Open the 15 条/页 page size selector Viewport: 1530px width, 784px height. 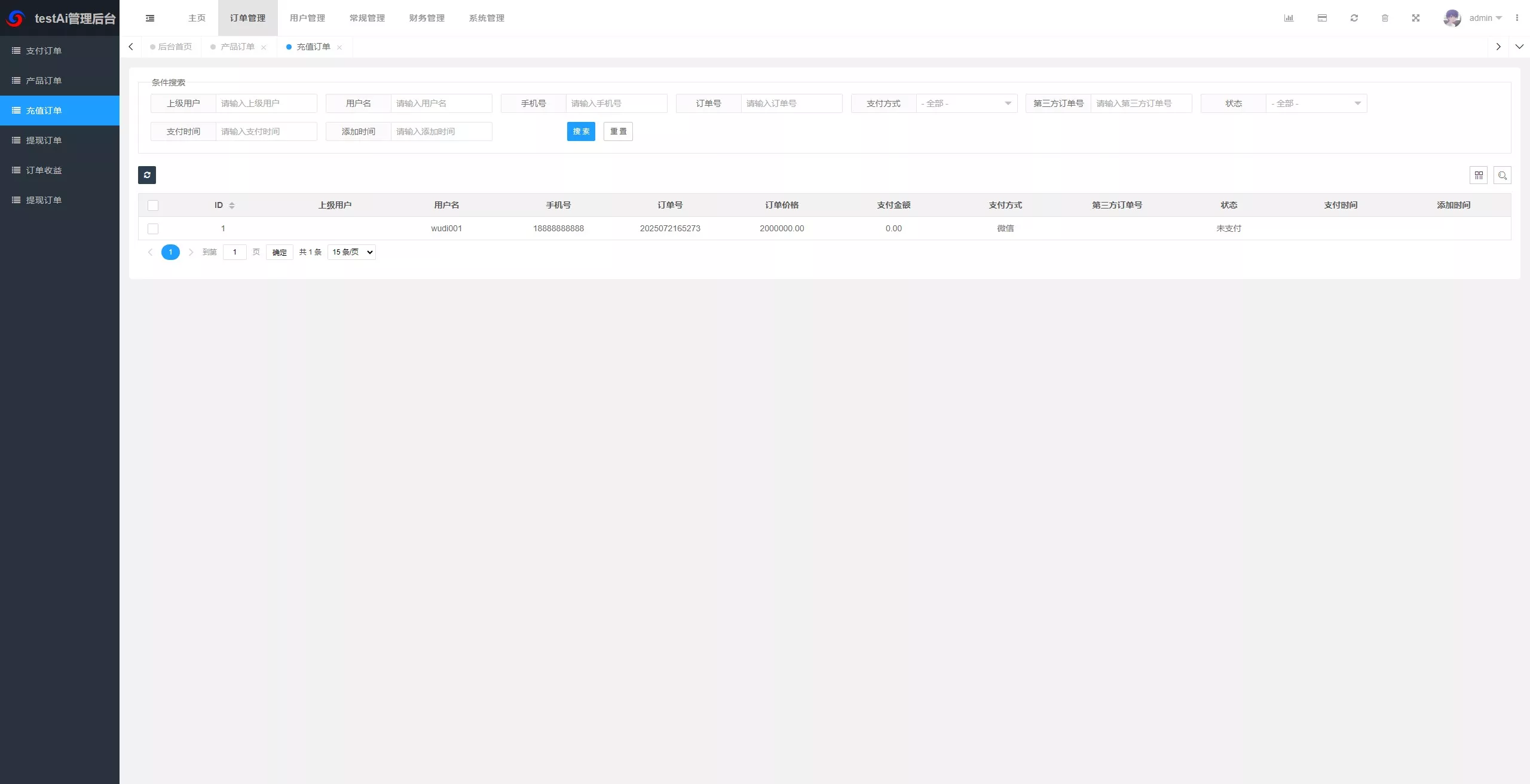(352, 252)
